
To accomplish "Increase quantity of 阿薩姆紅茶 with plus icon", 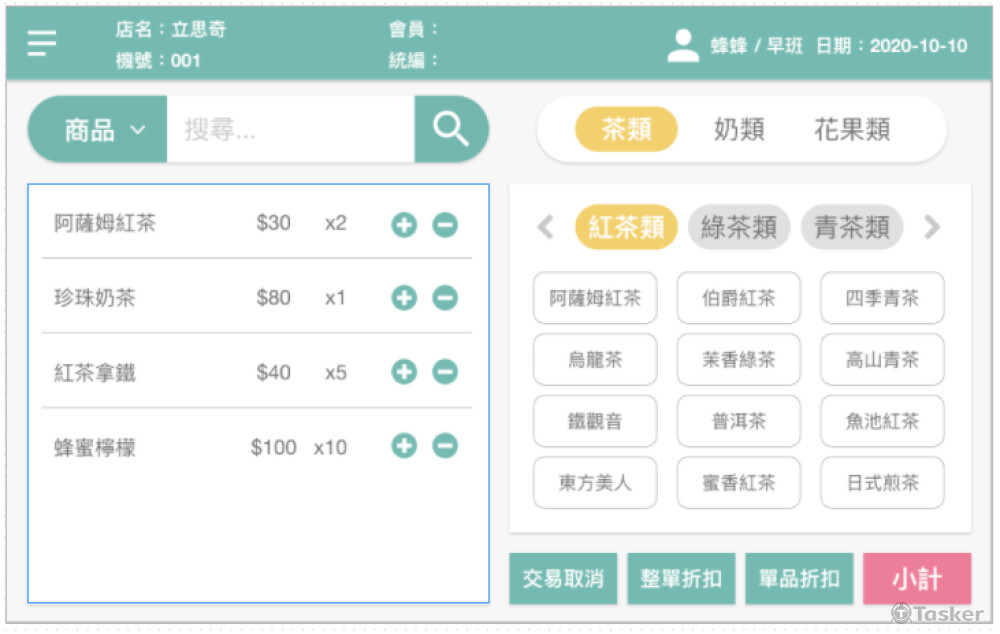I will (x=403, y=225).
